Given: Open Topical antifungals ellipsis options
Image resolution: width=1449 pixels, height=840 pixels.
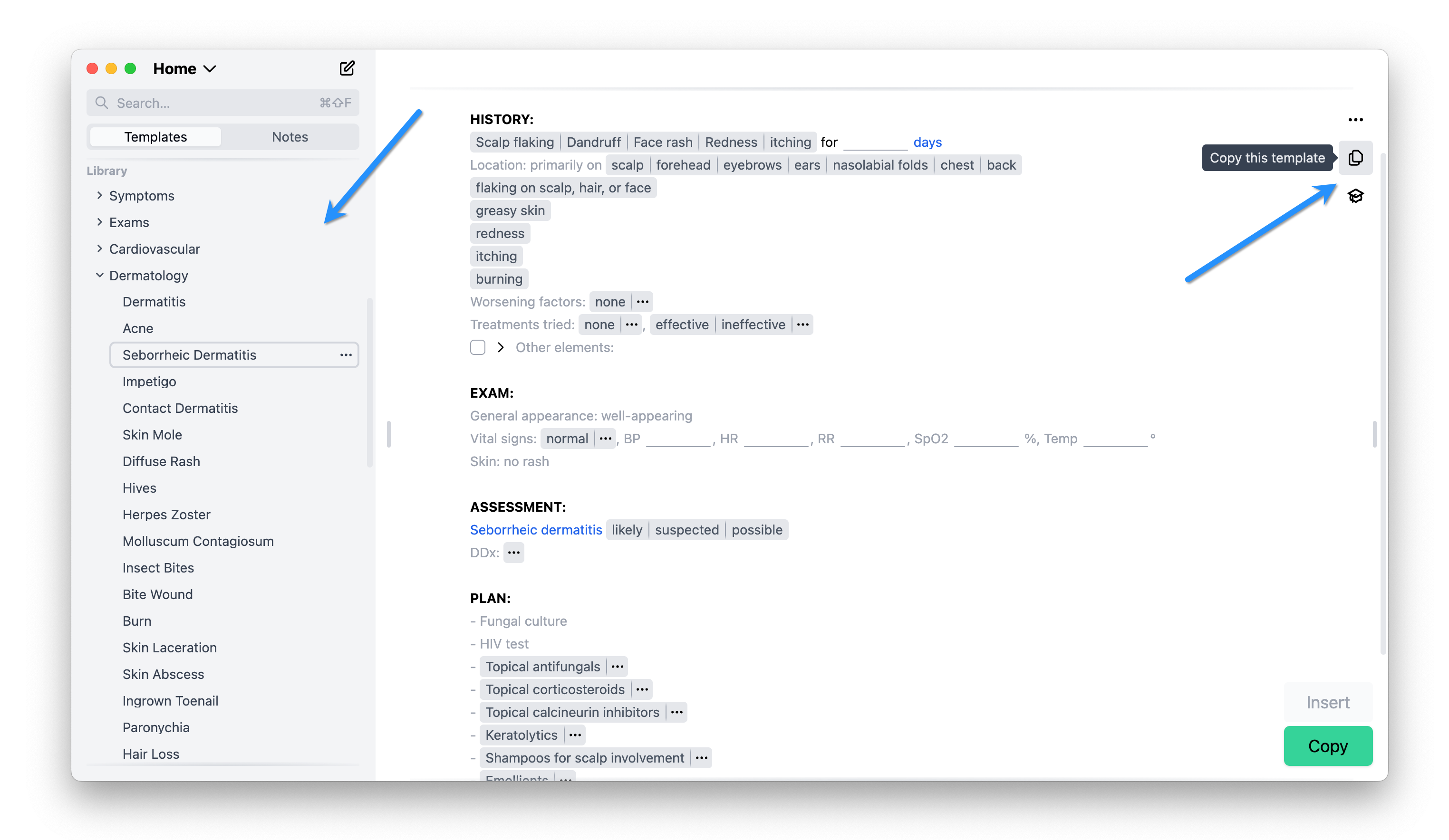Looking at the screenshot, I should pos(617,667).
